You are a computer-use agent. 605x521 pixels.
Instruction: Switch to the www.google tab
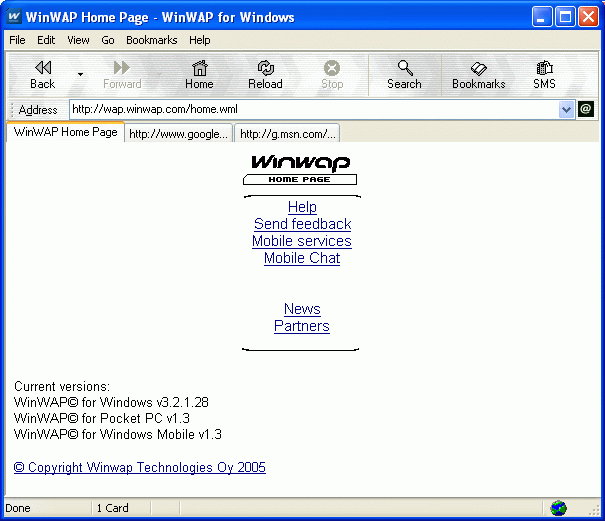pos(178,133)
